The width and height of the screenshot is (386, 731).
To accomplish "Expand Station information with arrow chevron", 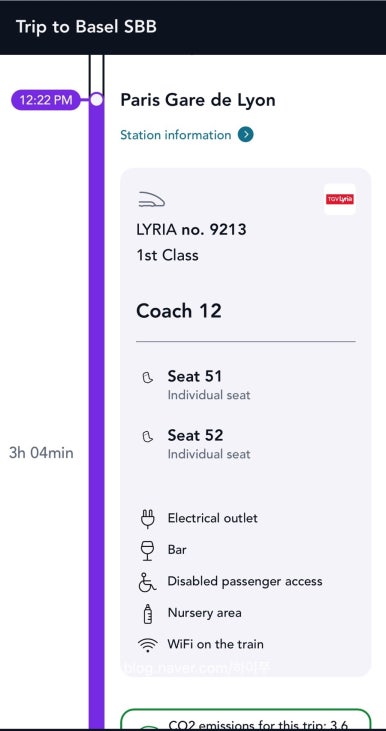I will (x=246, y=135).
